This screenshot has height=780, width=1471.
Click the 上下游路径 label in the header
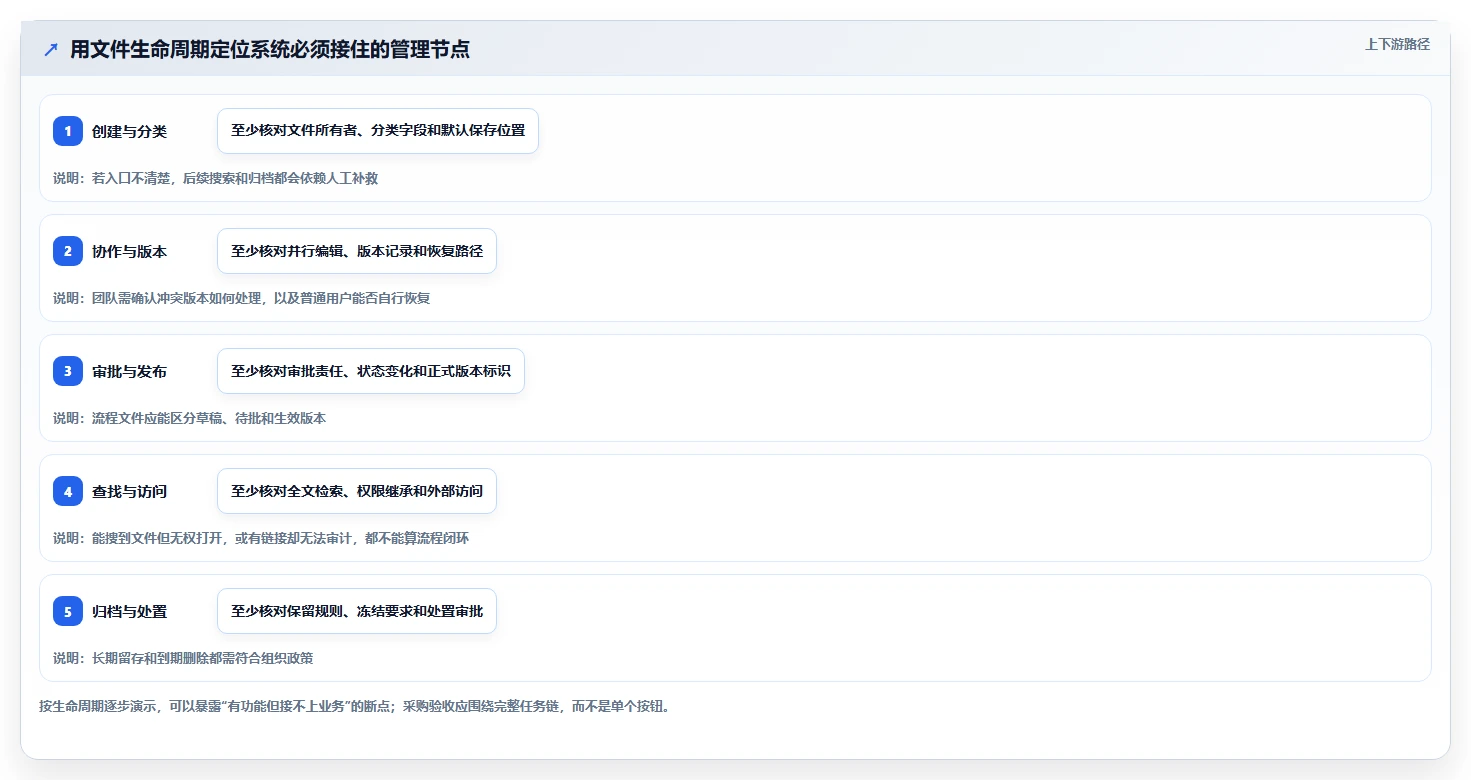tap(1397, 44)
